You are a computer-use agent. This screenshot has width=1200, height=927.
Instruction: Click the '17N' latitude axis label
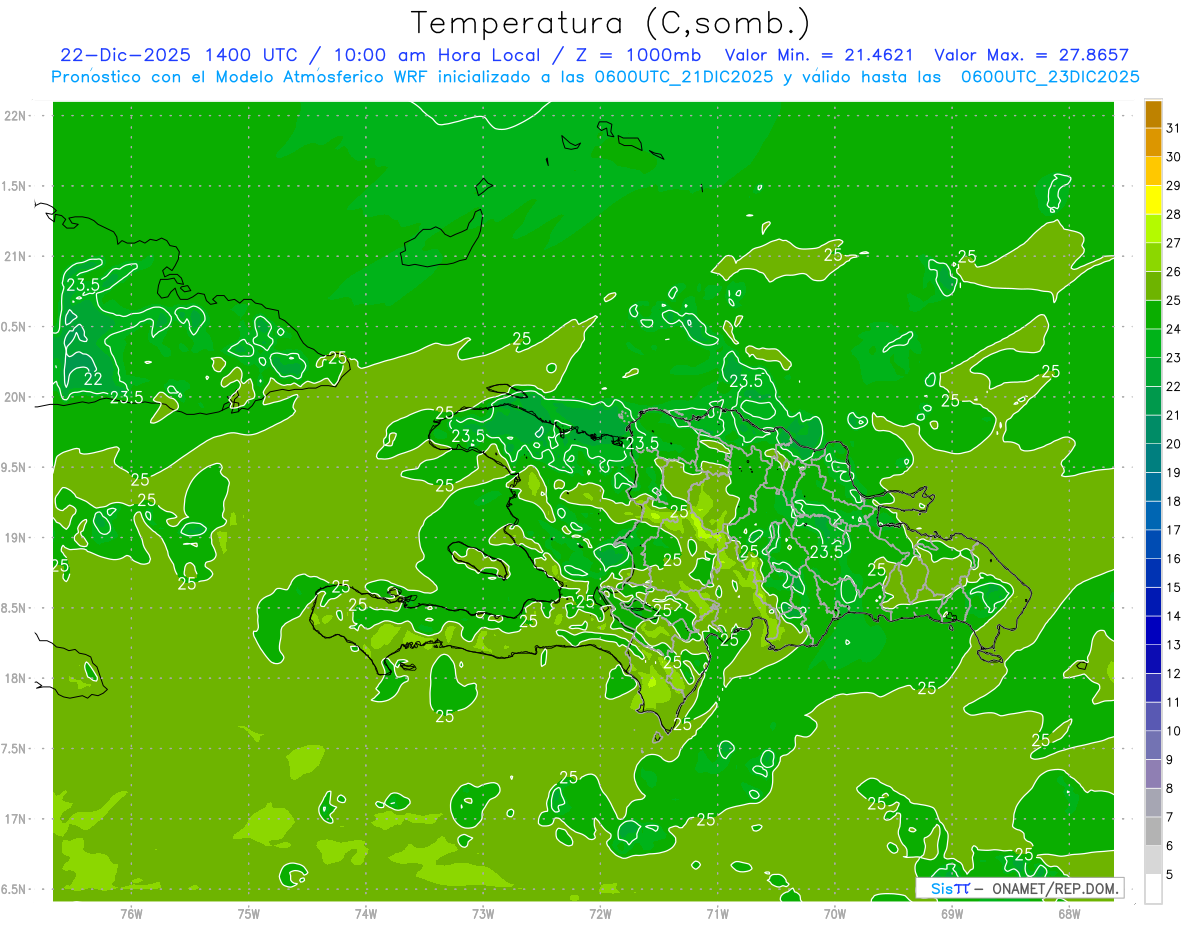coord(16,819)
